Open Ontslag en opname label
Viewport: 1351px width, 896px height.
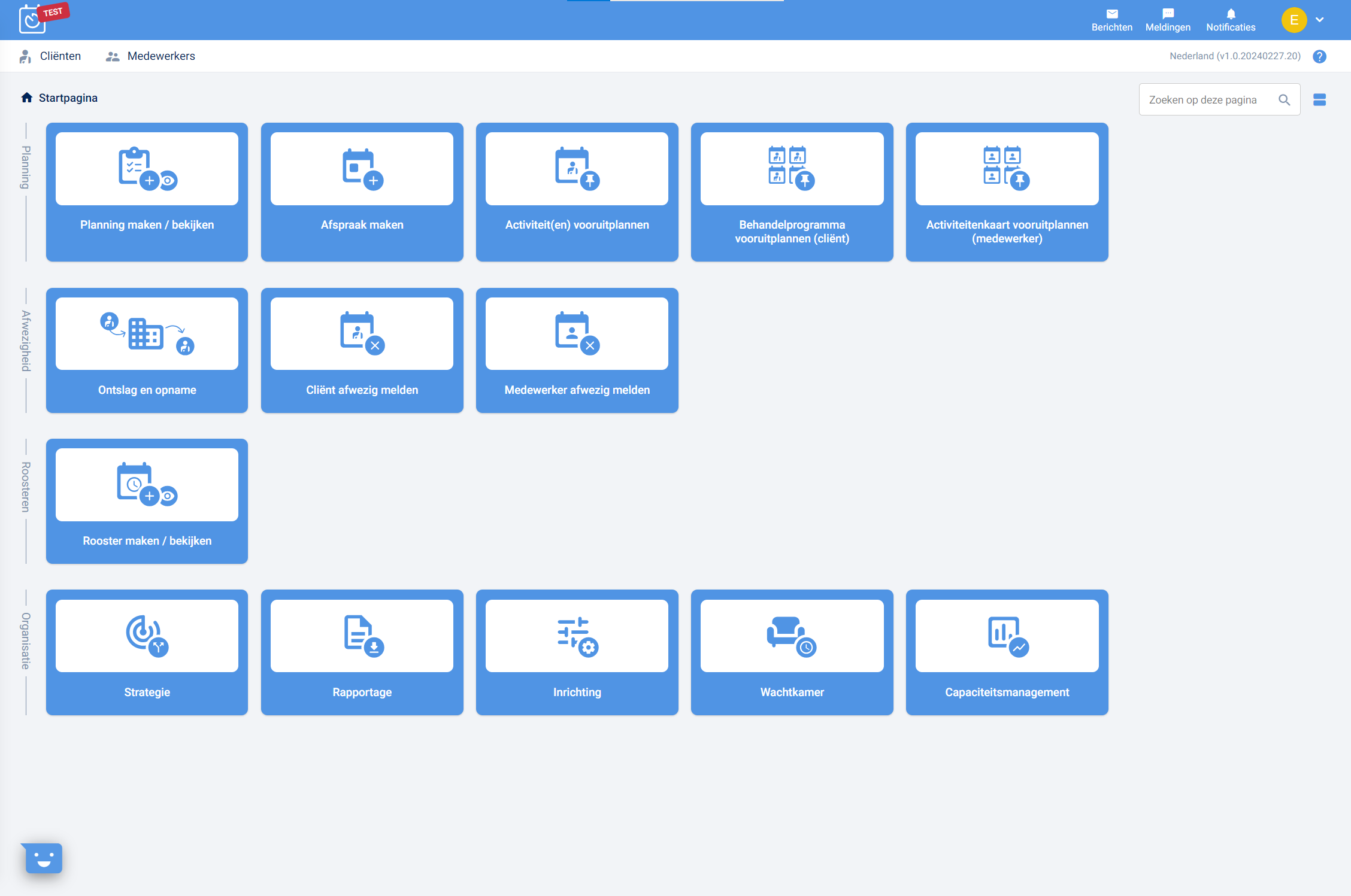pyautogui.click(x=147, y=390)
